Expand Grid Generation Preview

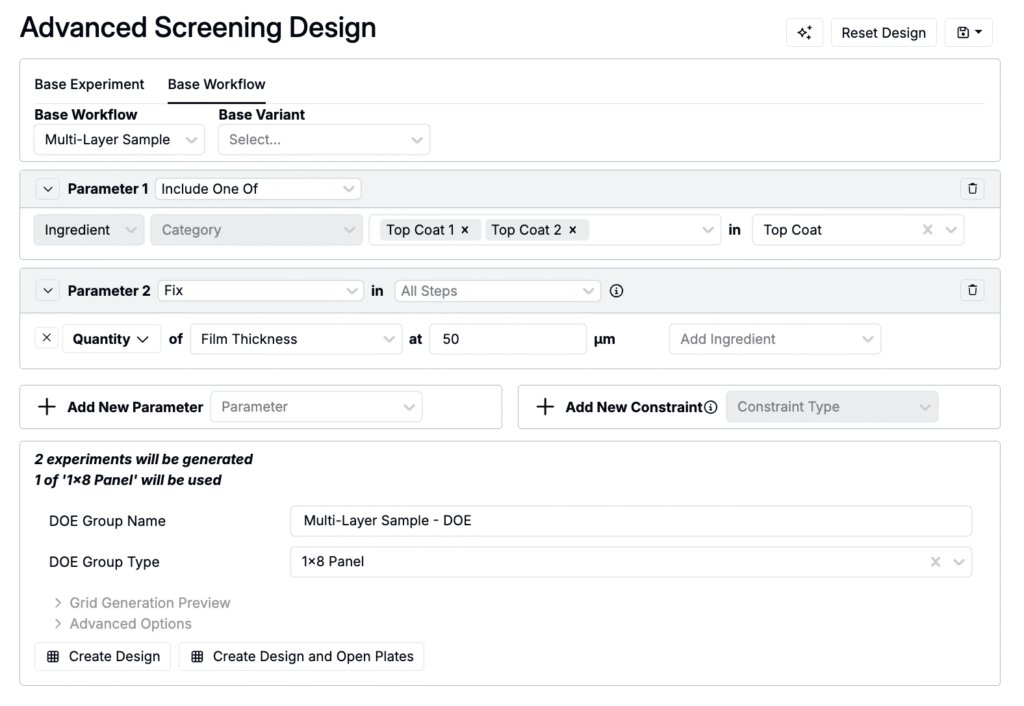149,603
